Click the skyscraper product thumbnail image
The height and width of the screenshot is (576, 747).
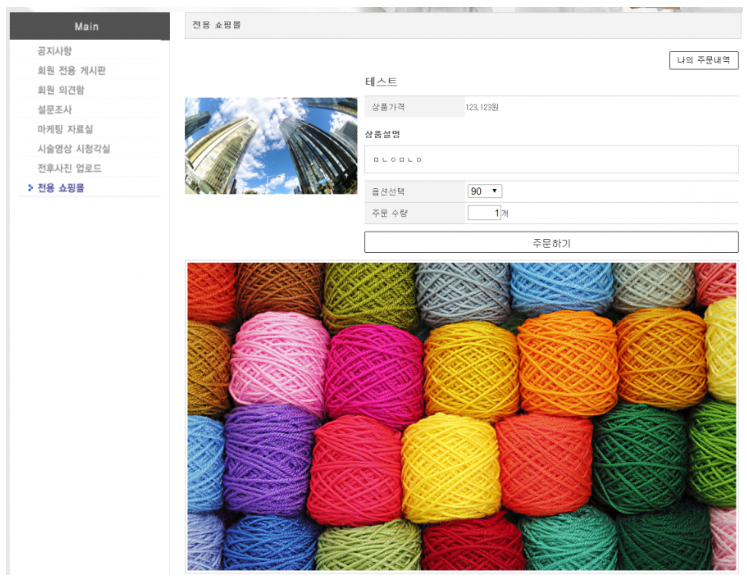click(271, 146)
